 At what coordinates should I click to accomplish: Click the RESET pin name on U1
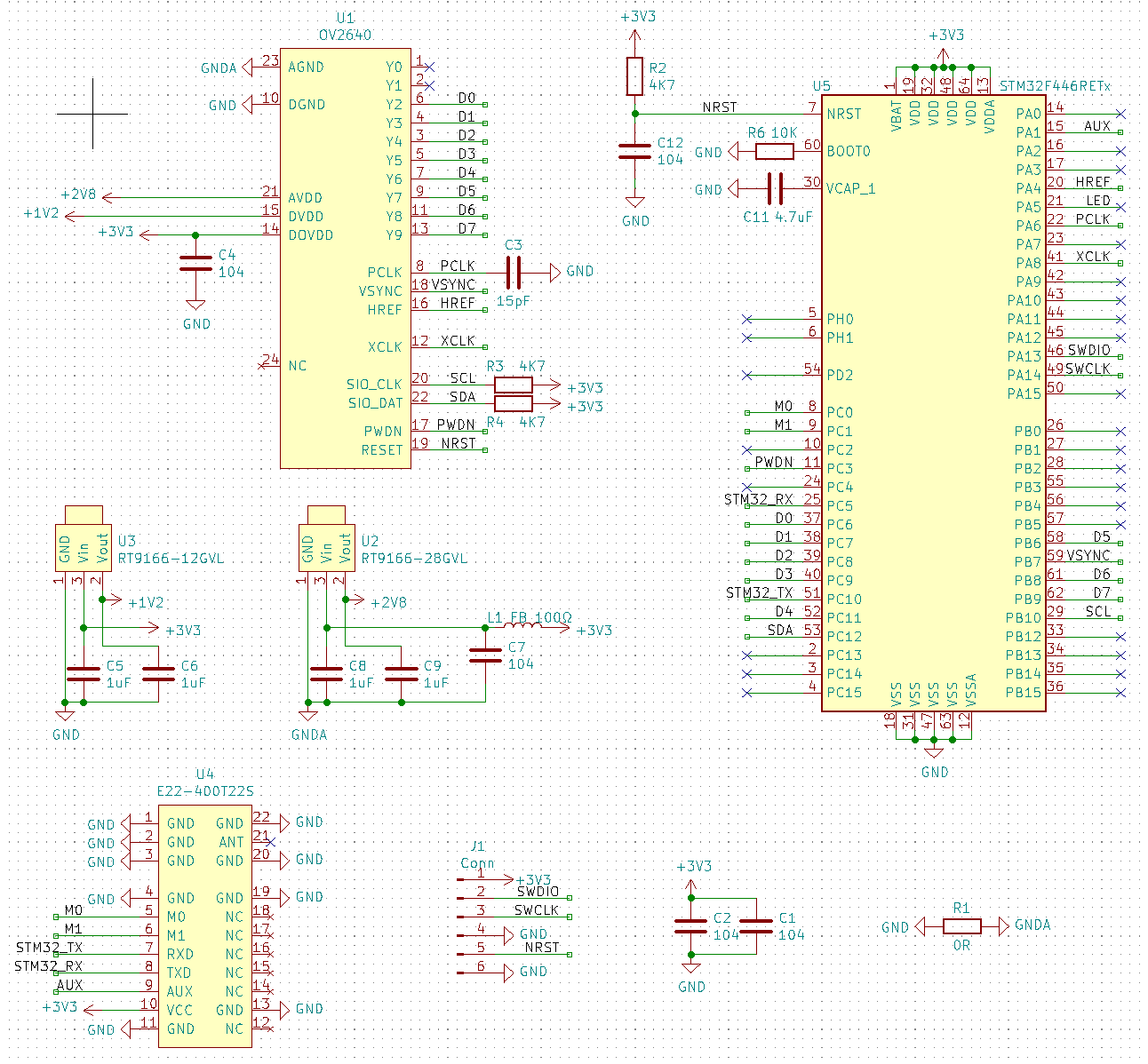pos(382,450)
